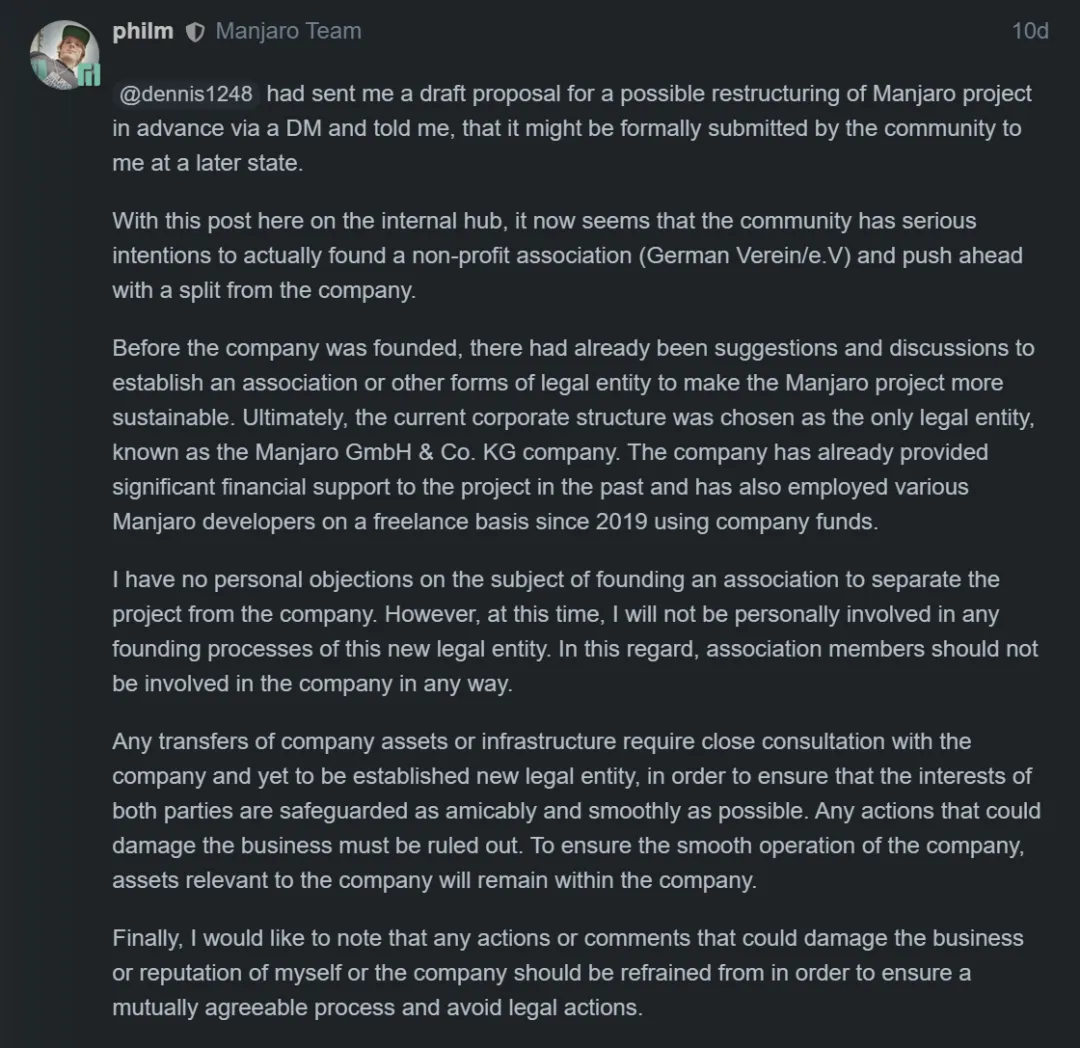Screen dimensions: 1080x1048
Task: Click the "Manjaro Team" user title
Action: point(288,31)
